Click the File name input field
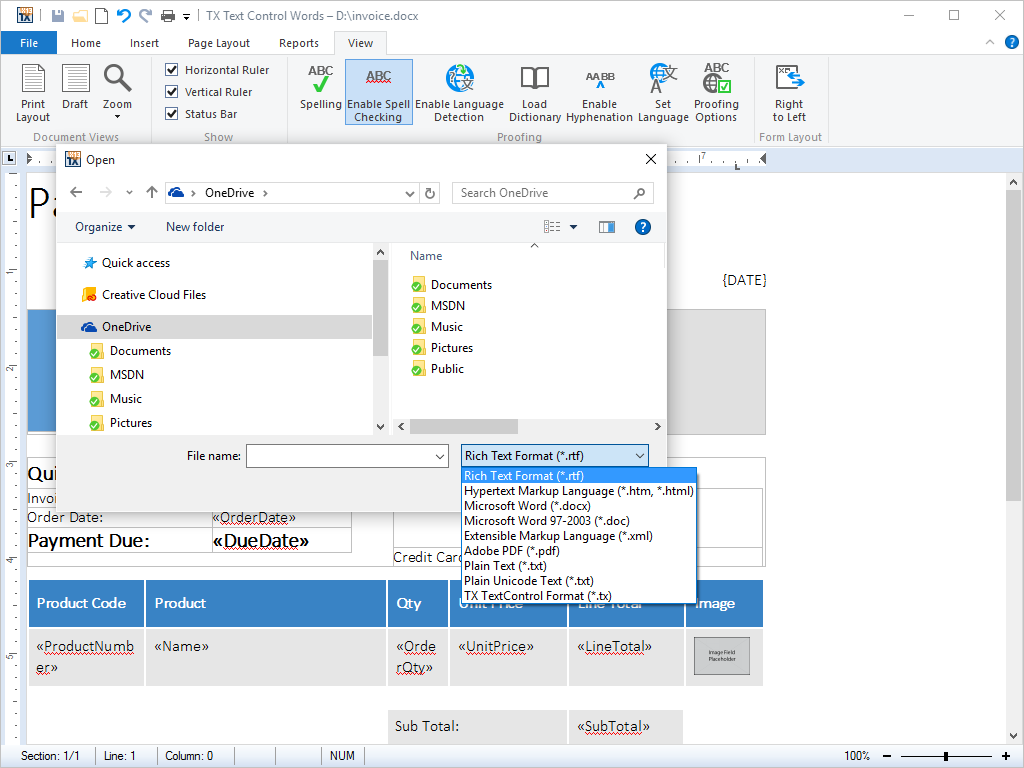This screenshot has width=1024, height=768. click(340, 456)
